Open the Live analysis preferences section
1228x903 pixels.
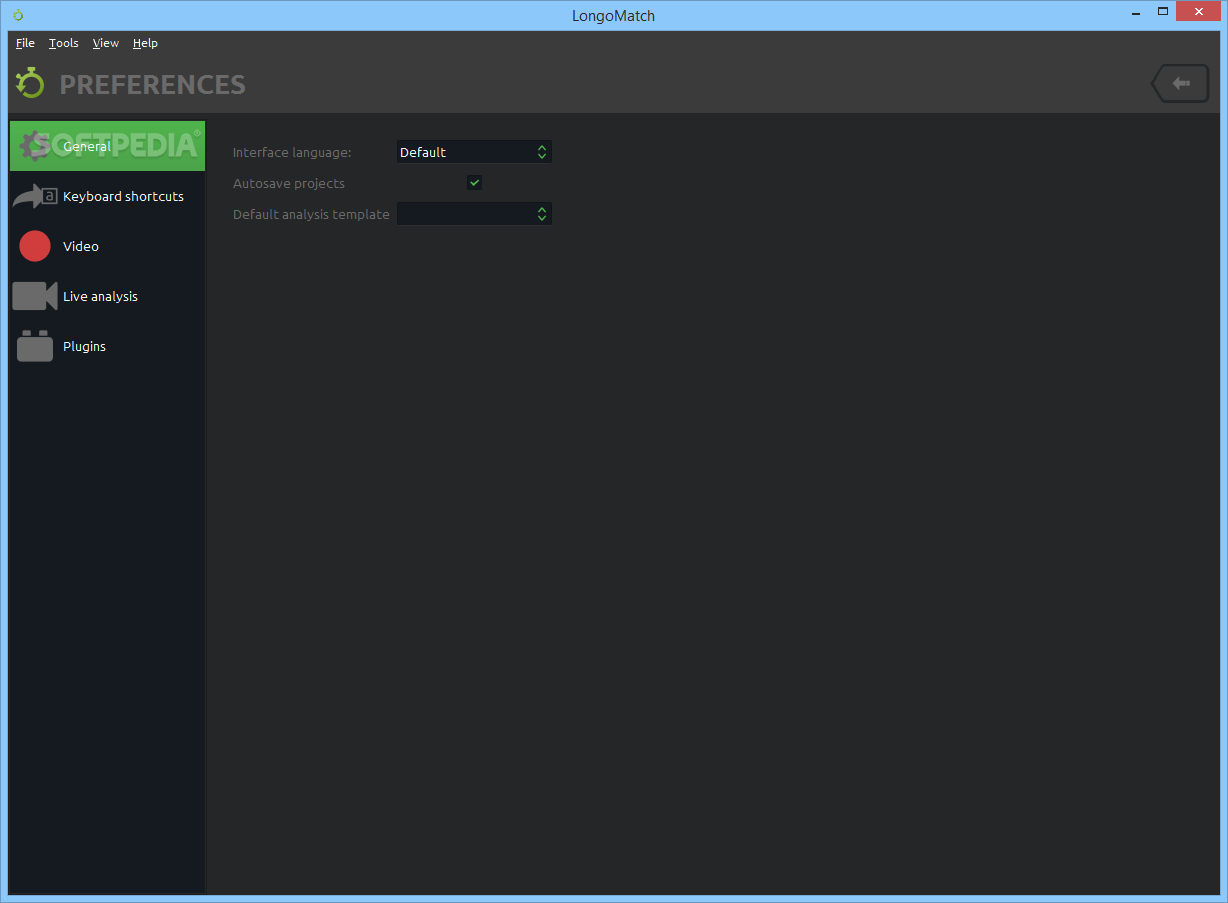[107, 296]
